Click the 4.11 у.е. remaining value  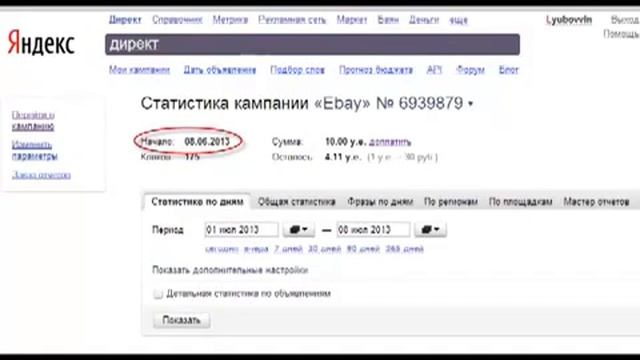[343, 157]
